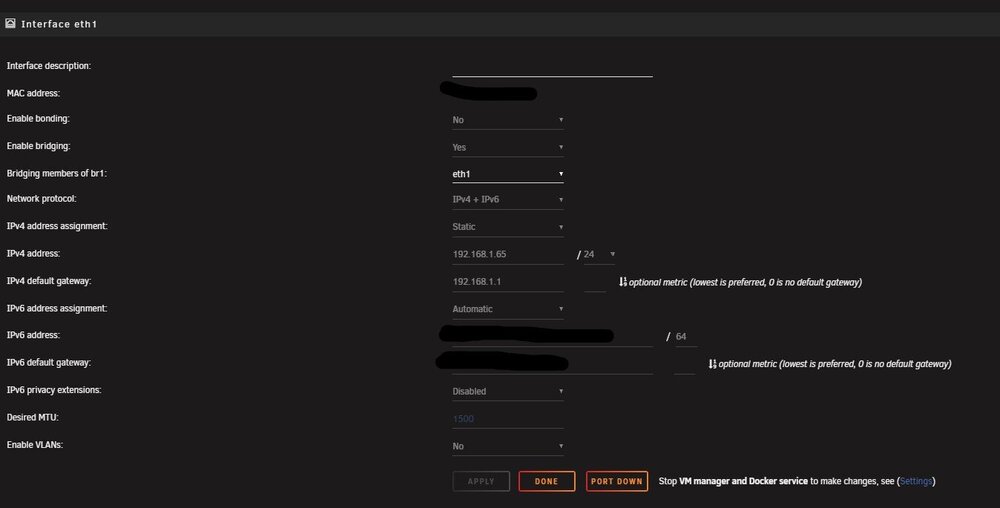Click the 'IPv4 default gateway:' label
Viewport: 1000px width, 508px height.
pos(48,281)
